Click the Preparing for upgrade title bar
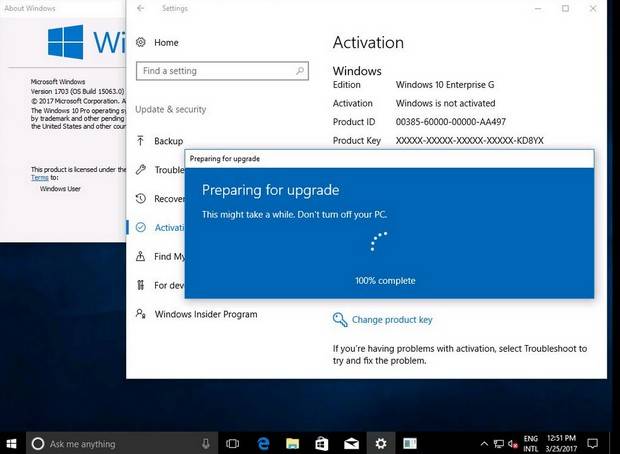Screen dimensions: 620x454 click(x=389, y=159)
